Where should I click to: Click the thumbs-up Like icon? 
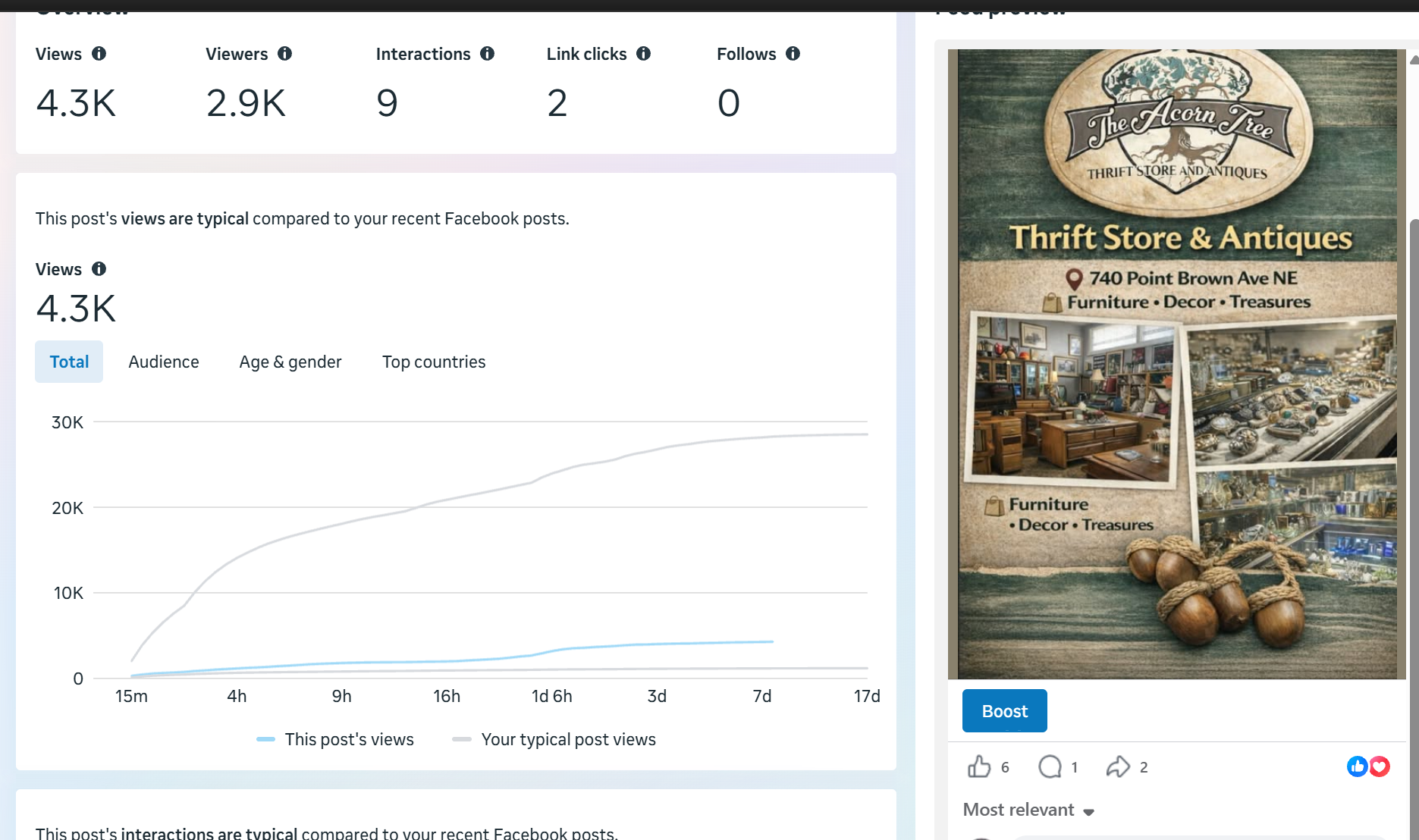pos(979,767)
